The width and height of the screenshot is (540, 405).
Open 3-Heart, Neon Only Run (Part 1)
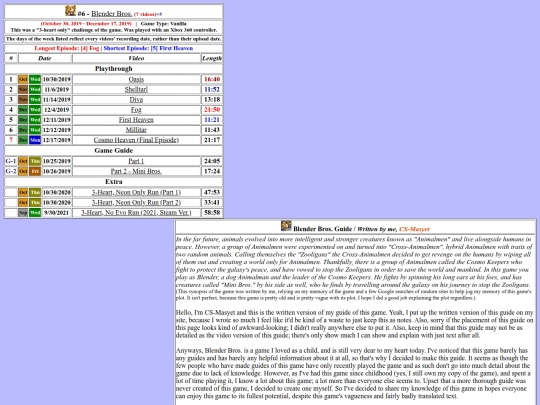[136, 192]
